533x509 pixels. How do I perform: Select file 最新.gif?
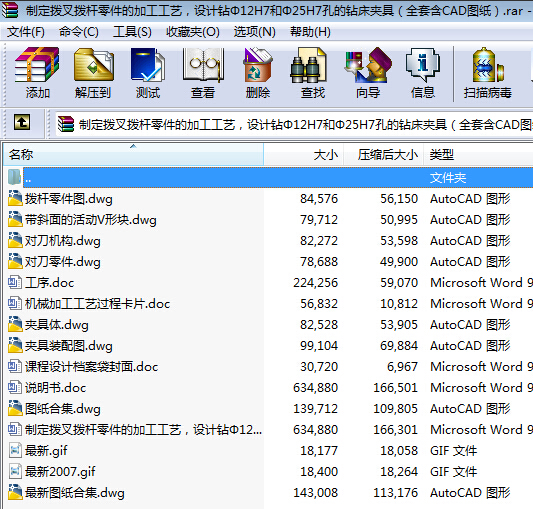[x=46, y=451]
